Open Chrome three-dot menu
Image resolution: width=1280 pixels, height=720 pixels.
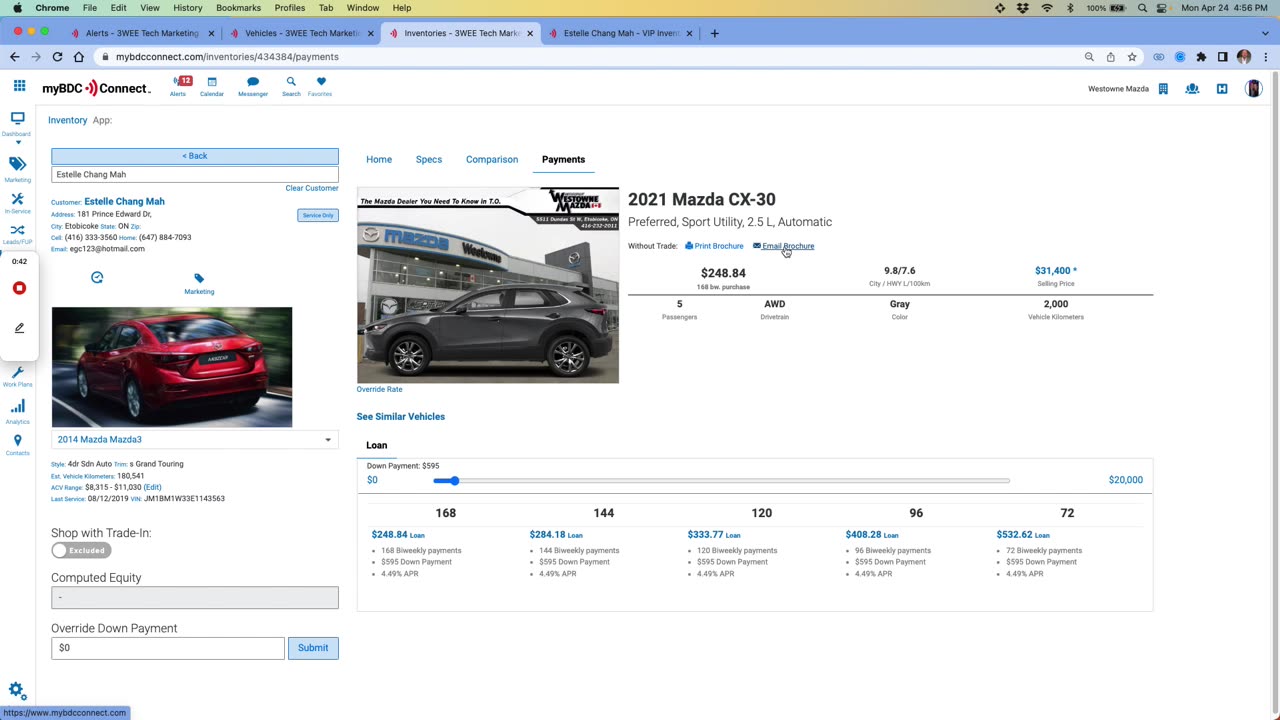coord(1266,57)
